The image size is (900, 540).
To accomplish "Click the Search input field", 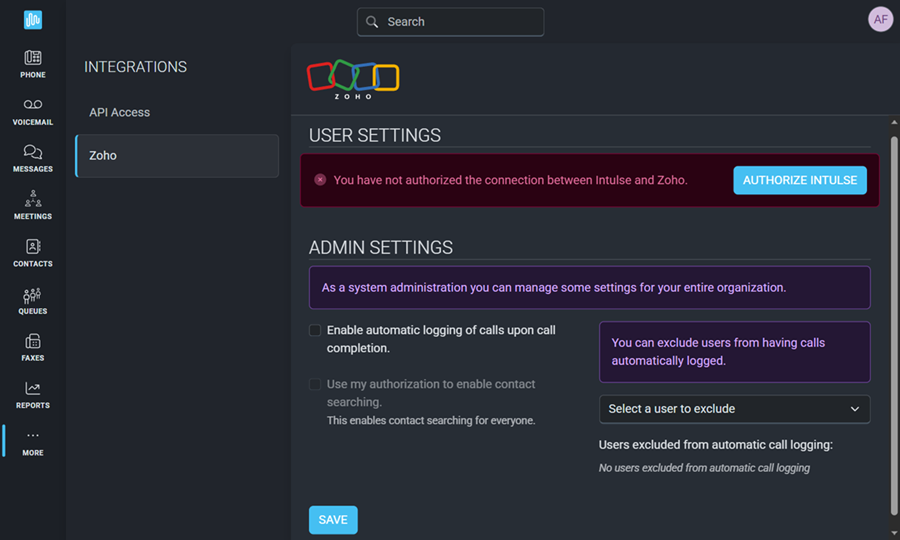I will tap(450, 22).
